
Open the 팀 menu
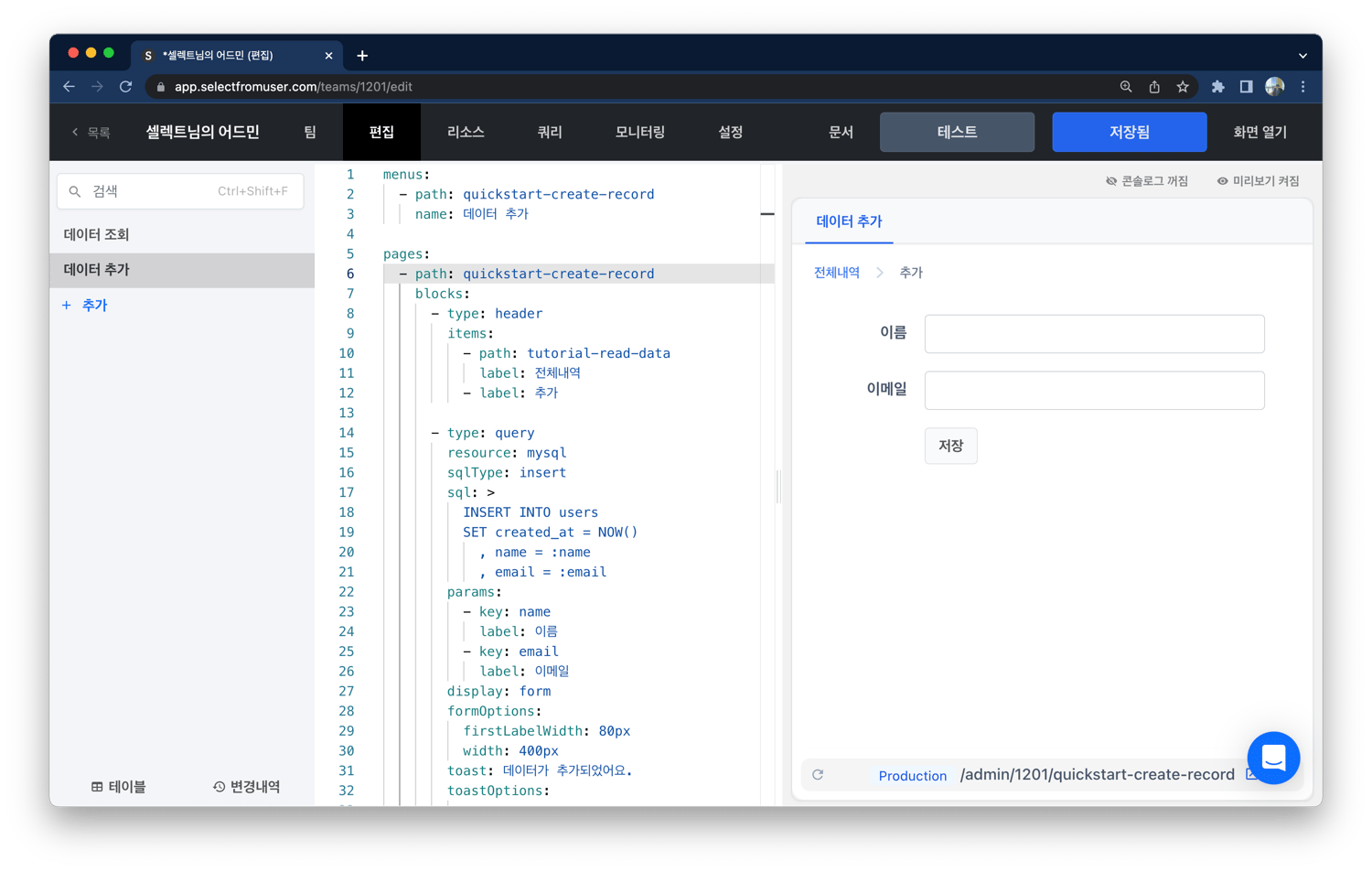(x=310, y=133)
